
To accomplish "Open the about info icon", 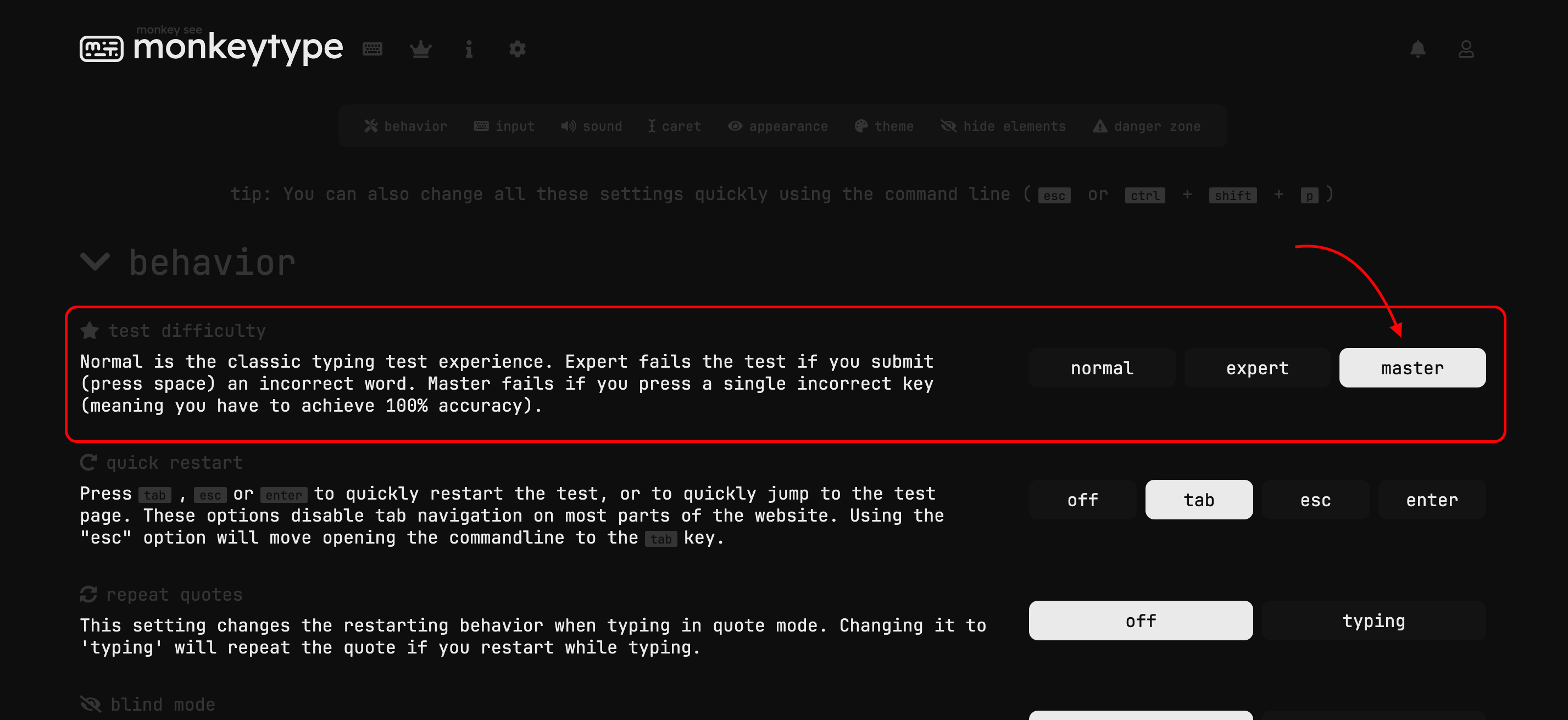I will click(x=469, y=49).
